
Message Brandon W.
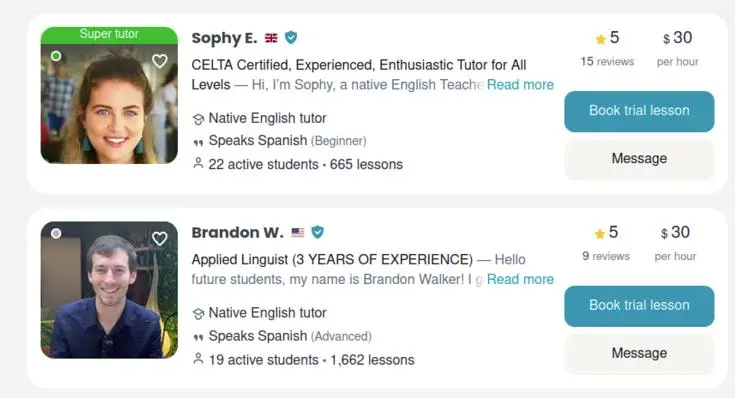click(639, 353)
